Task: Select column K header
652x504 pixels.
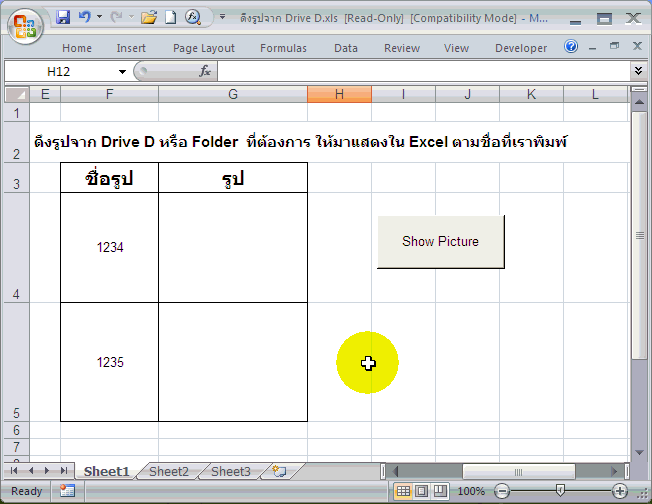Action: [x=531, y=94]
